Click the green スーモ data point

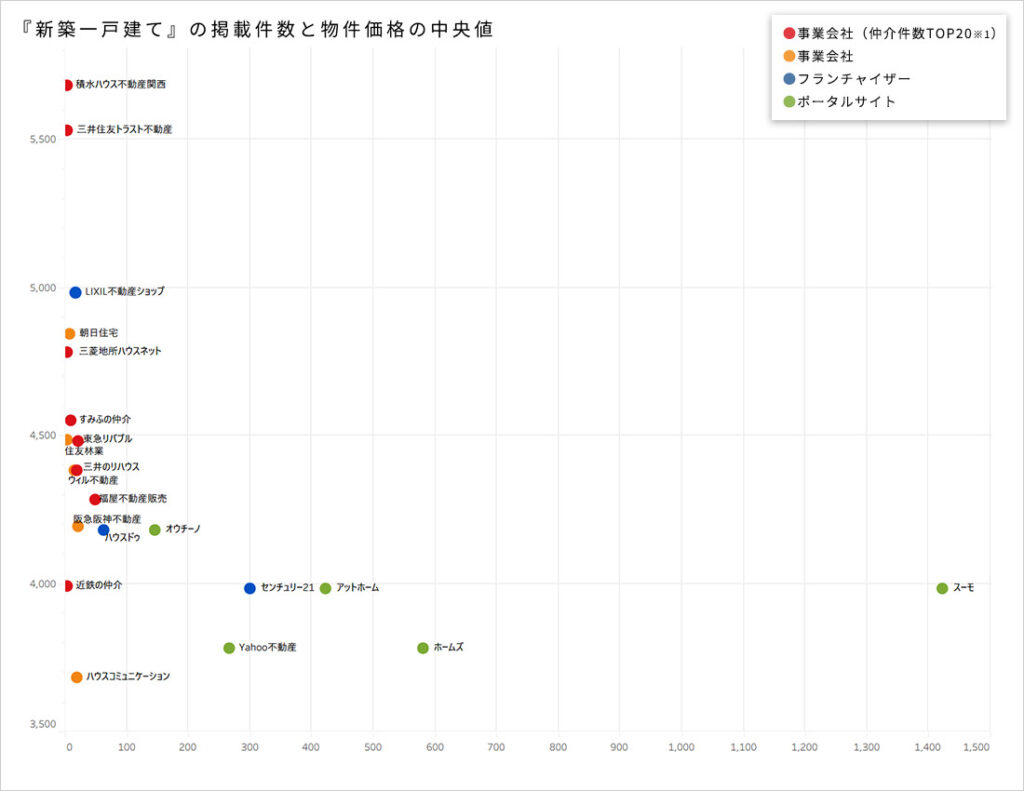(942, 588)
